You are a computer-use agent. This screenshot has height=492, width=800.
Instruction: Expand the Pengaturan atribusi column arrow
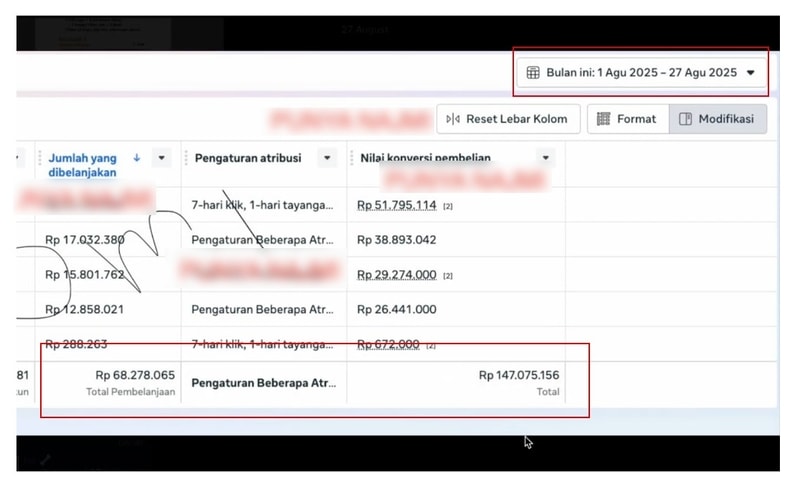coord(326,158)
